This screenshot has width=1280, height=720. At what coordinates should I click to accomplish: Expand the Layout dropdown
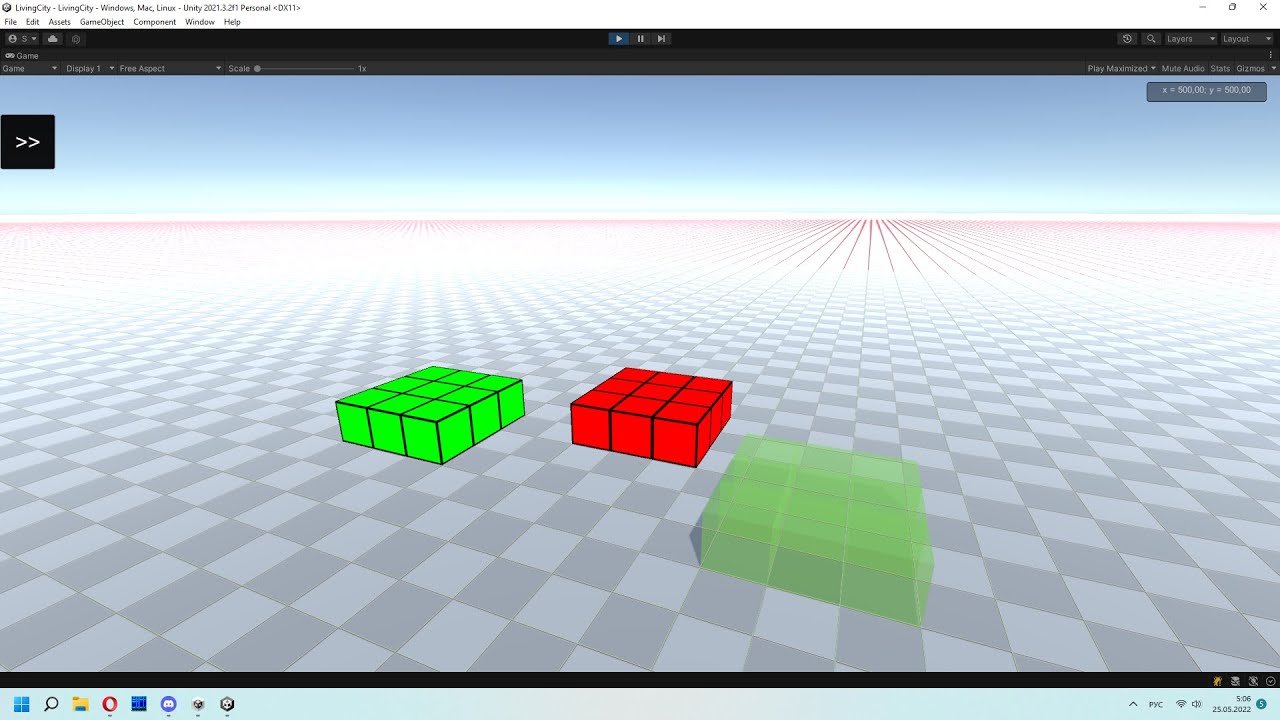coord(1246,39)
